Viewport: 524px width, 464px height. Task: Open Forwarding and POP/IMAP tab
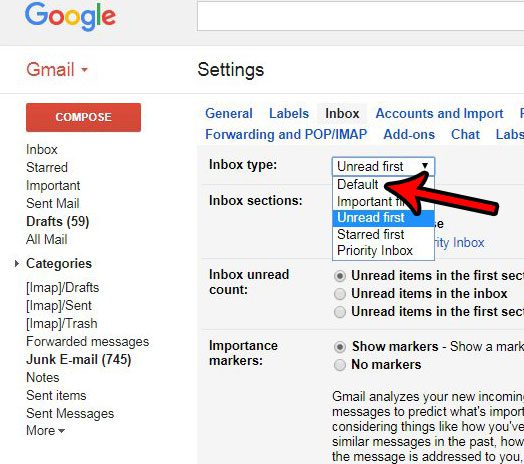tap(286, 134)
